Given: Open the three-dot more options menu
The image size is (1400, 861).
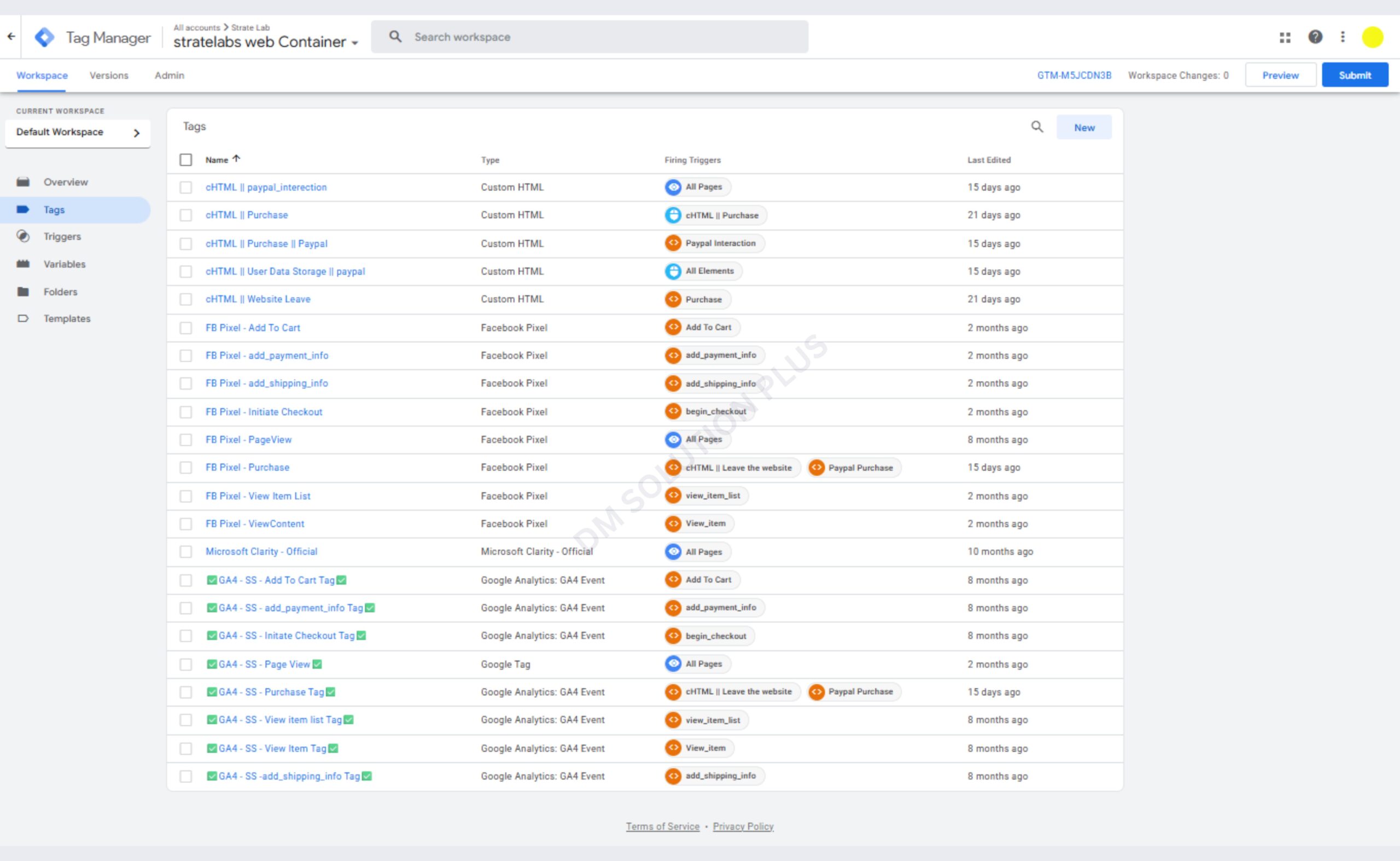Looking at the screenshot, I should coord(1343,37).
